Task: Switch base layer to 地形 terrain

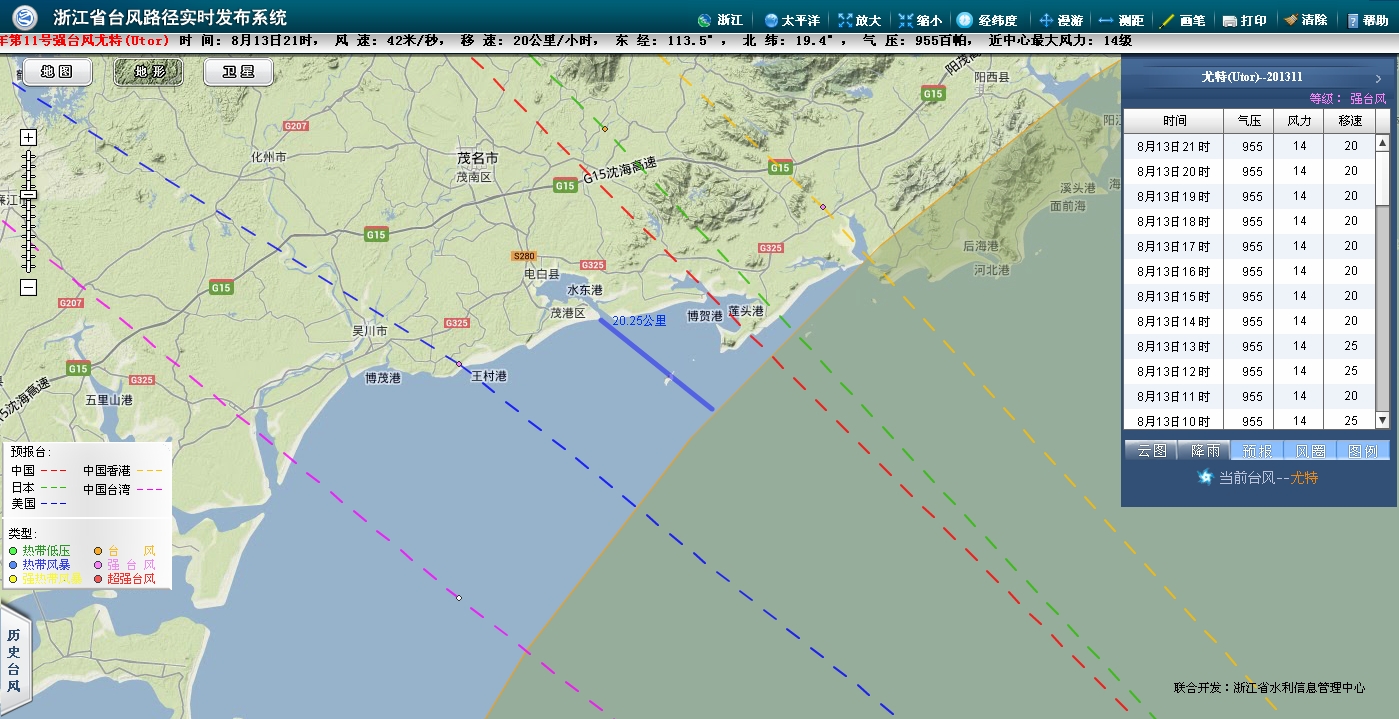Action: [x=147, y=72]
